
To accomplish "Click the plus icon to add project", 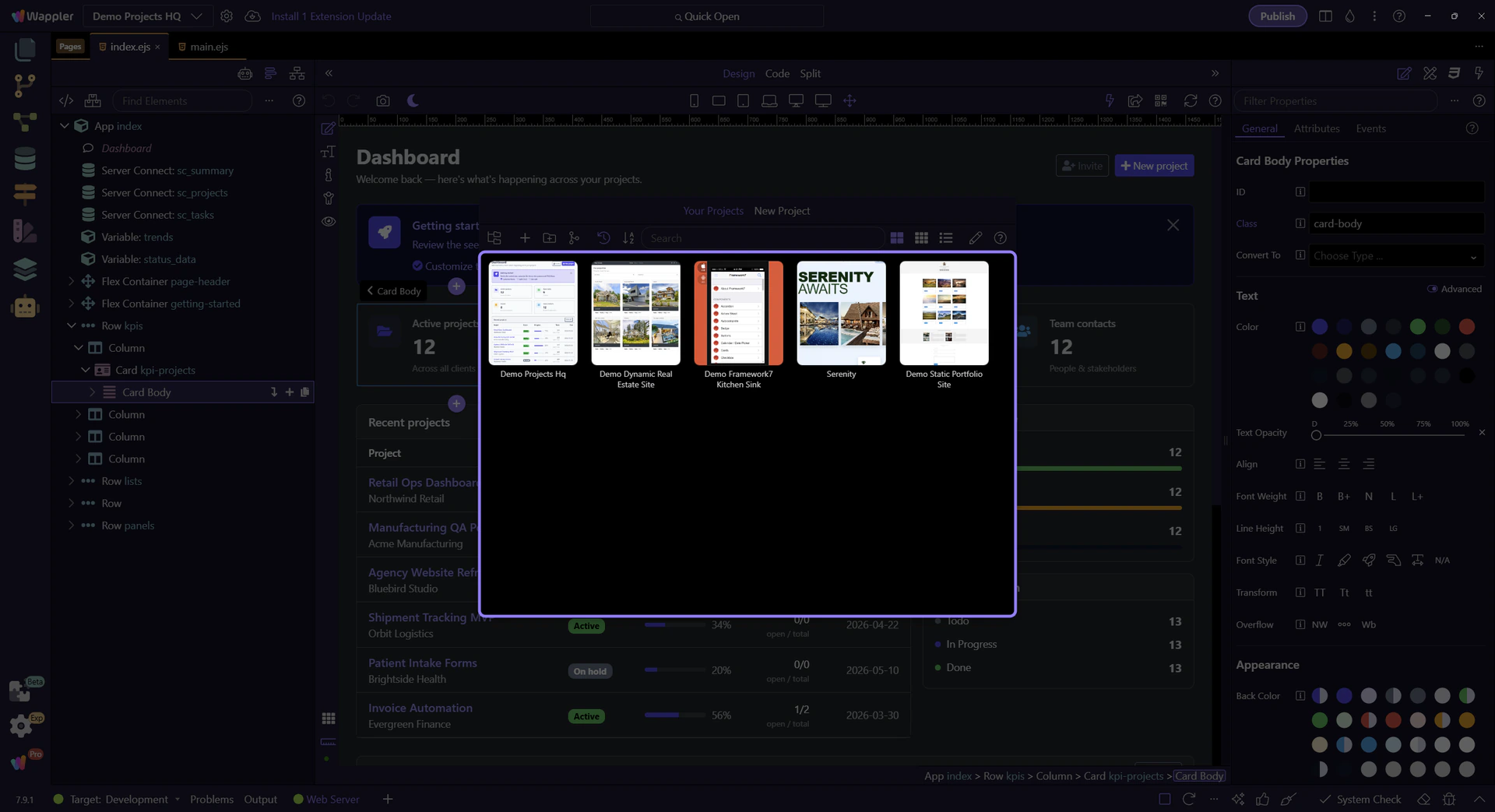I will (525, 238).
